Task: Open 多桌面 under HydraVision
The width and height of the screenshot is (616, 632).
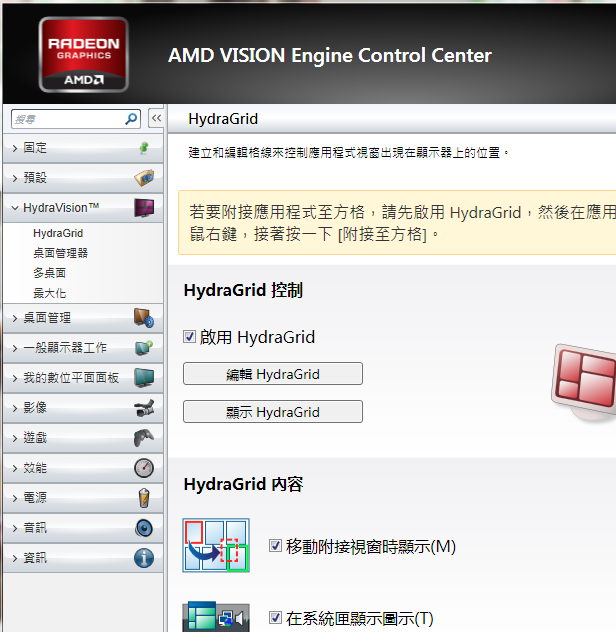Action: point(49,273)
